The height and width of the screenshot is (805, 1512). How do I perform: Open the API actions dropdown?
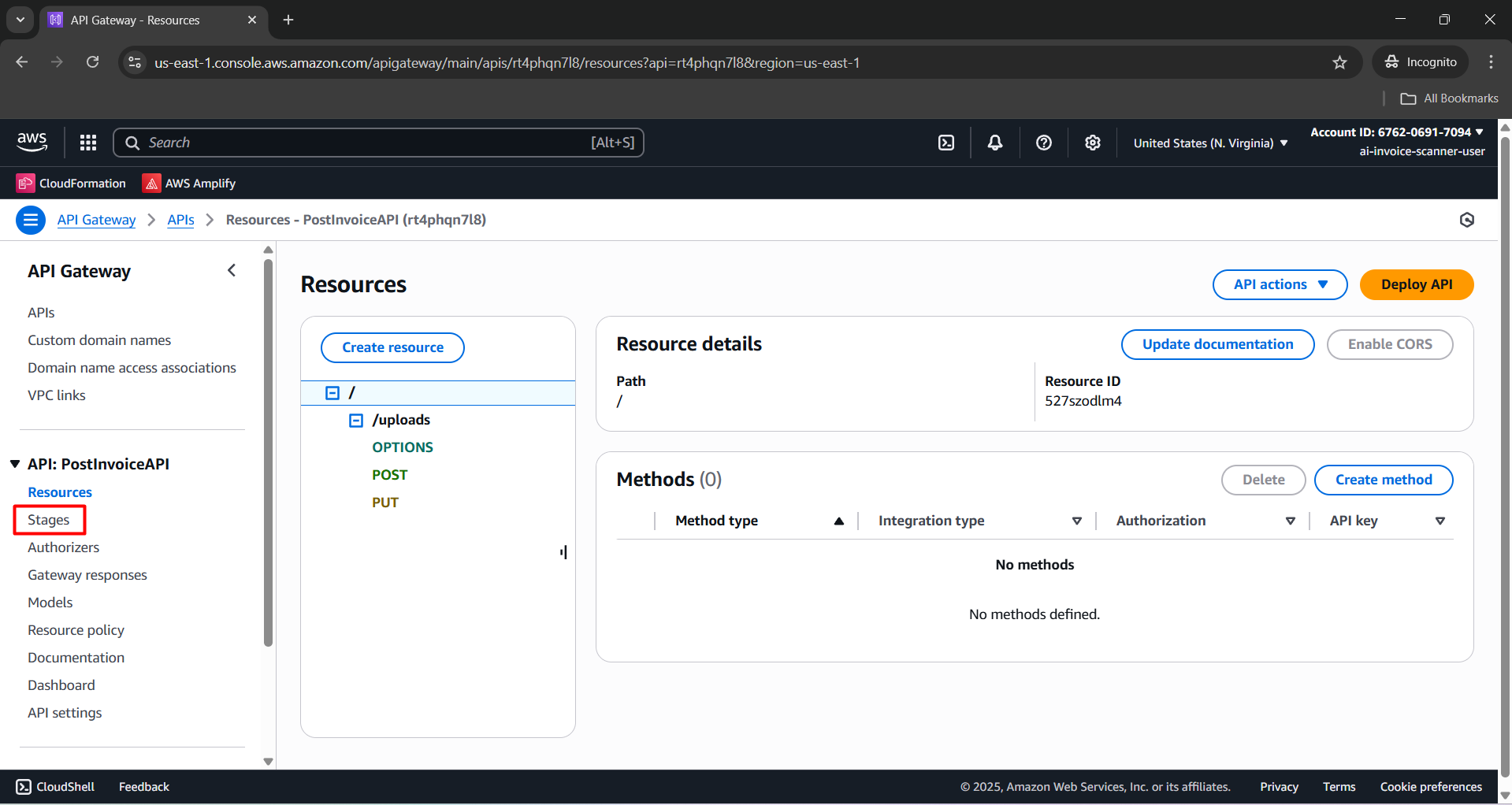click(1280, 284)
